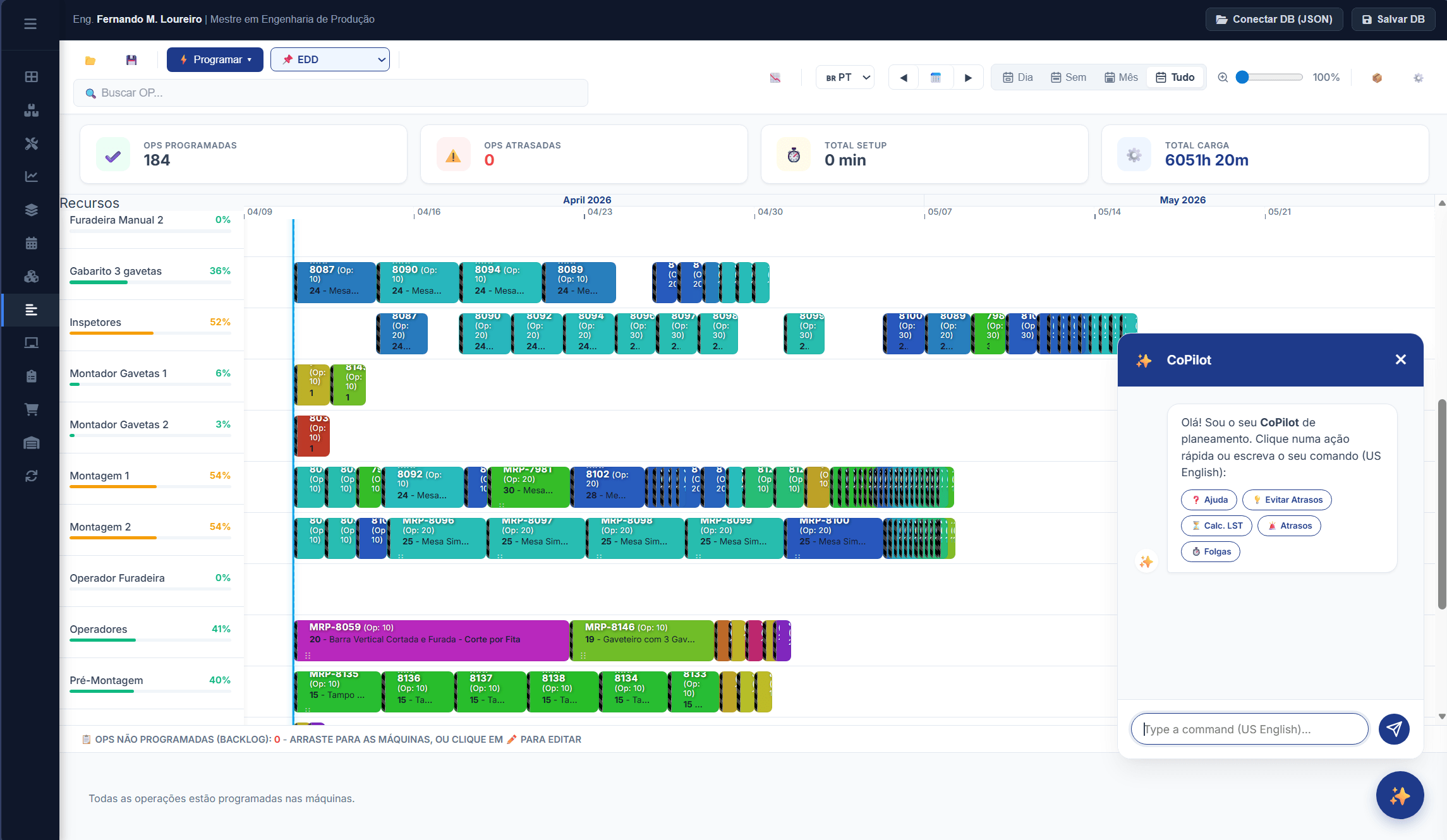Open the wrench and screwdriver sidebar icon

31,144
